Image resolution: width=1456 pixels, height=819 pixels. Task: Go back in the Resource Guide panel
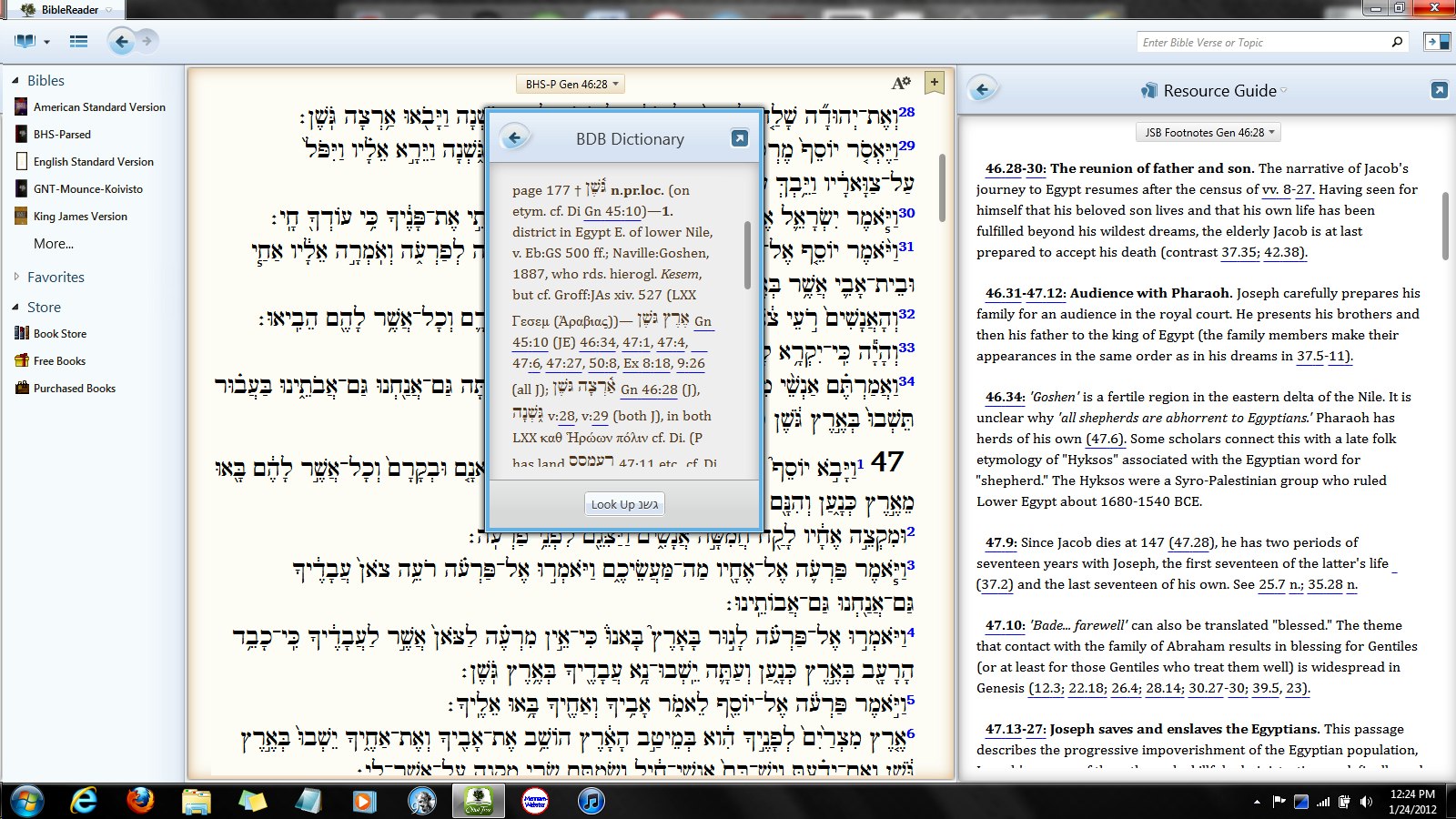[982, 90]
